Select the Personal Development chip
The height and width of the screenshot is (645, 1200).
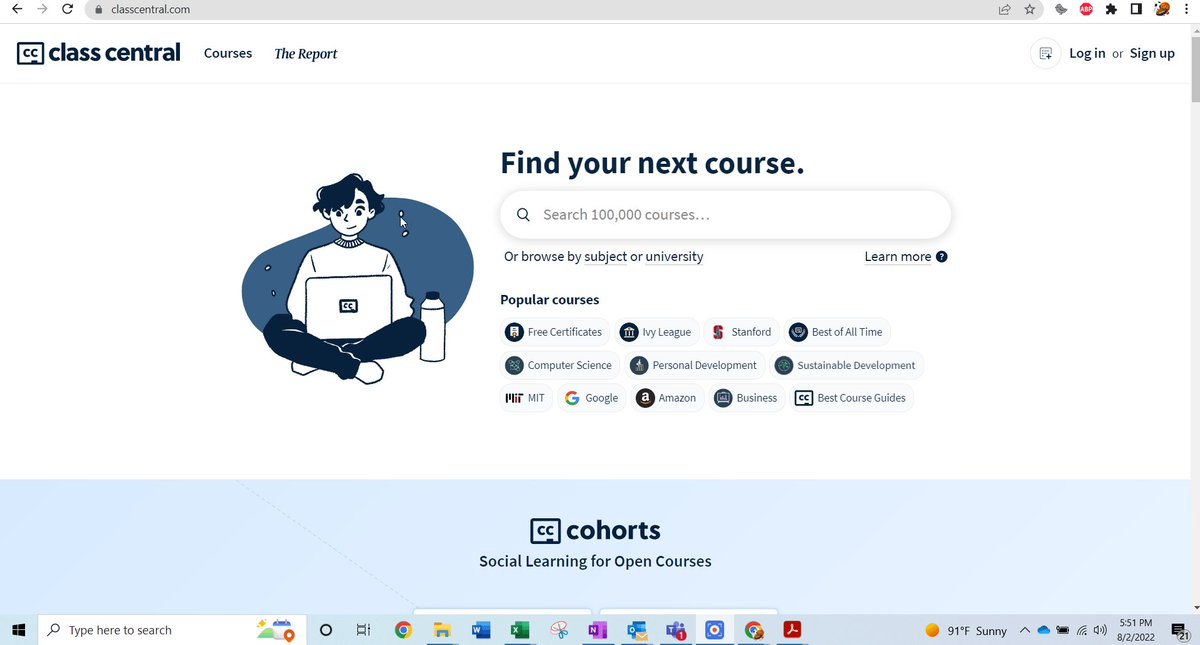pyautogui.click(x=695, y=365)
